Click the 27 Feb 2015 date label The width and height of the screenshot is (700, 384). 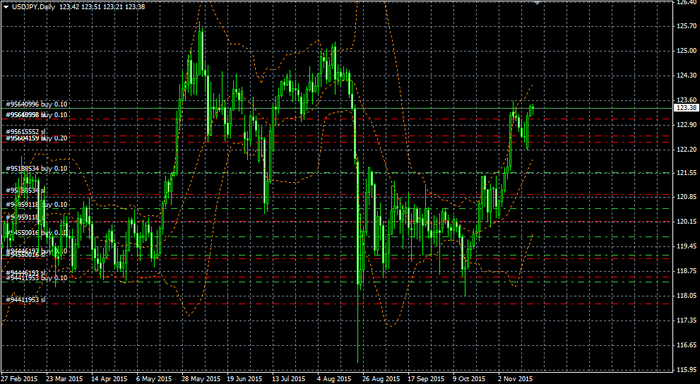pos(19,379)
